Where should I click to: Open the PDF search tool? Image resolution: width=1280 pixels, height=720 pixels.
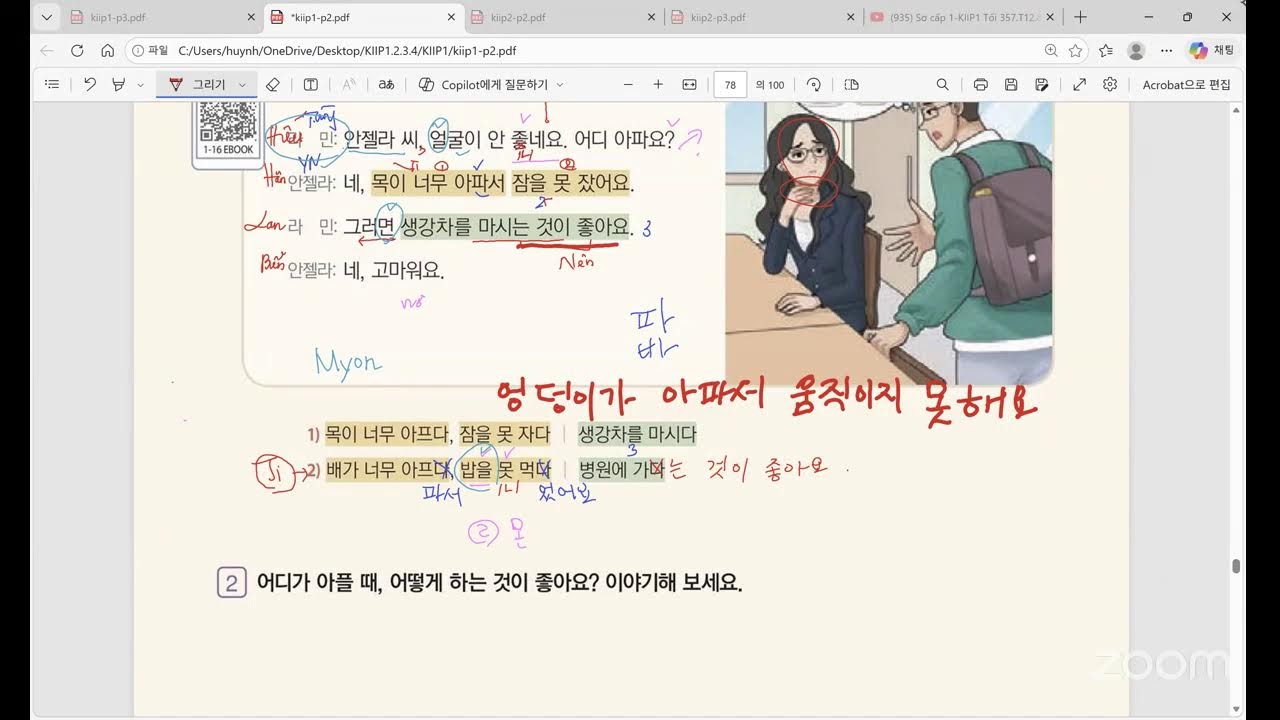942,85
